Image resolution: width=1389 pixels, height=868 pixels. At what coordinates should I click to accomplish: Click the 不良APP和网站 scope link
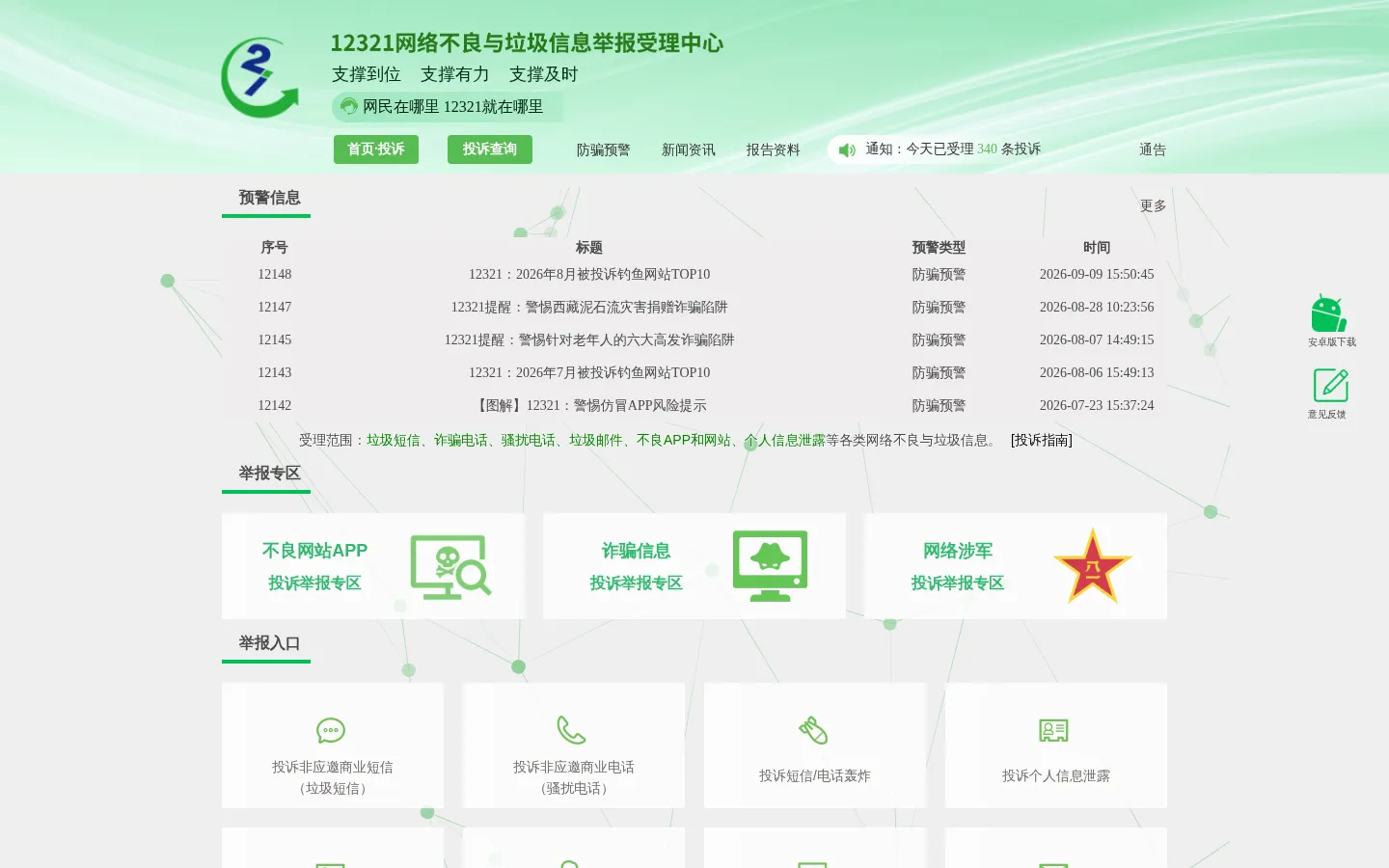[x=684, y=441]
